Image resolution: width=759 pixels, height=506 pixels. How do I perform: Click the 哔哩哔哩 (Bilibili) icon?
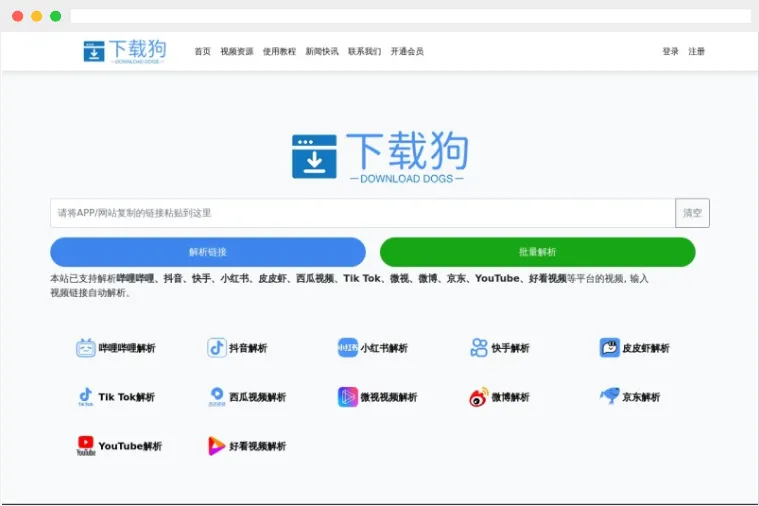pyautogui.click(x=86, y=348)
